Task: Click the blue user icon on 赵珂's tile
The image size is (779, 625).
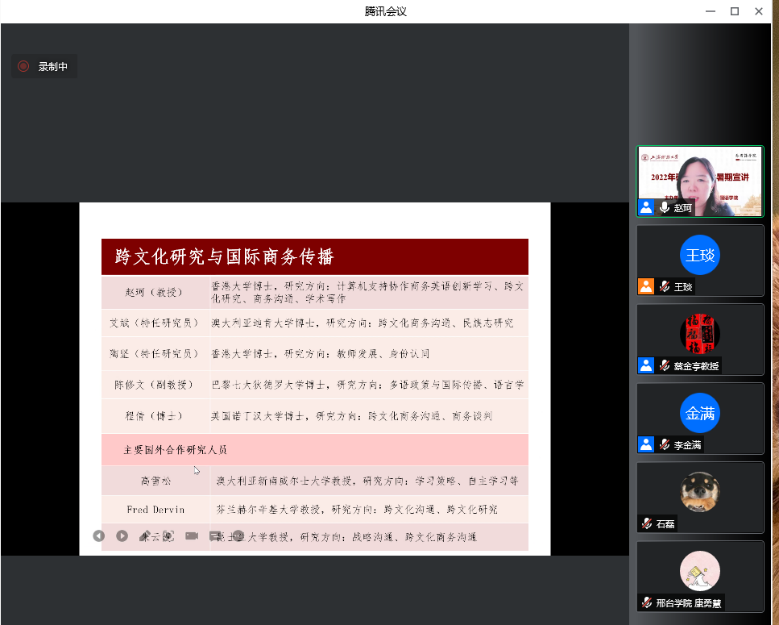Action: tap(646, 208)
